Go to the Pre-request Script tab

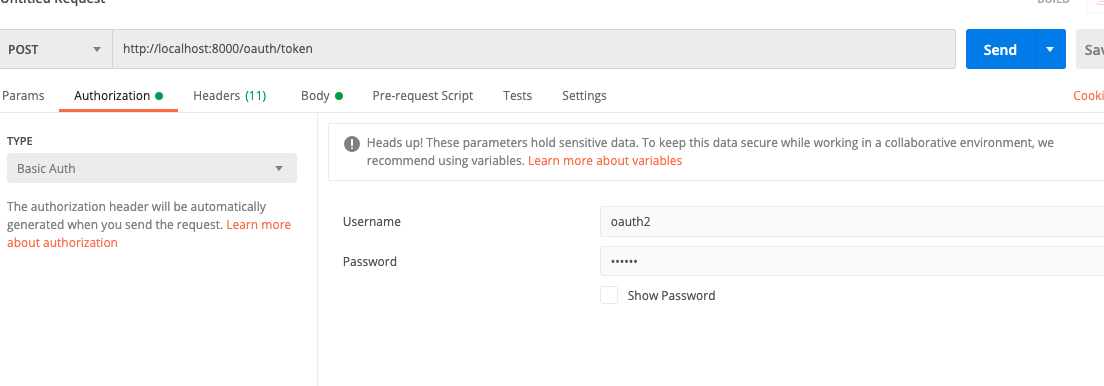[x=422, y=96]
